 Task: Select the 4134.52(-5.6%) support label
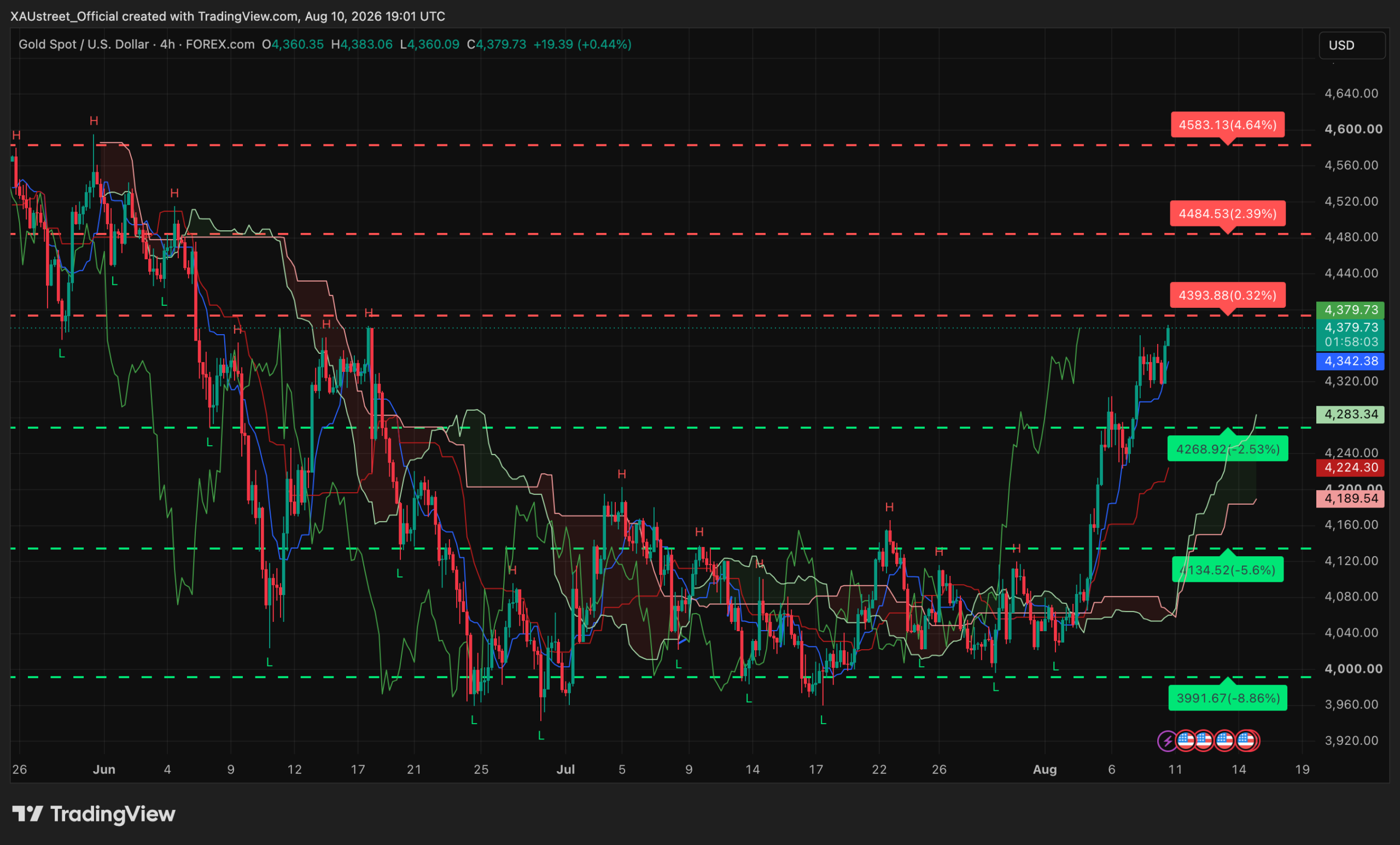pyautogui.click(x=1228, y=570)
